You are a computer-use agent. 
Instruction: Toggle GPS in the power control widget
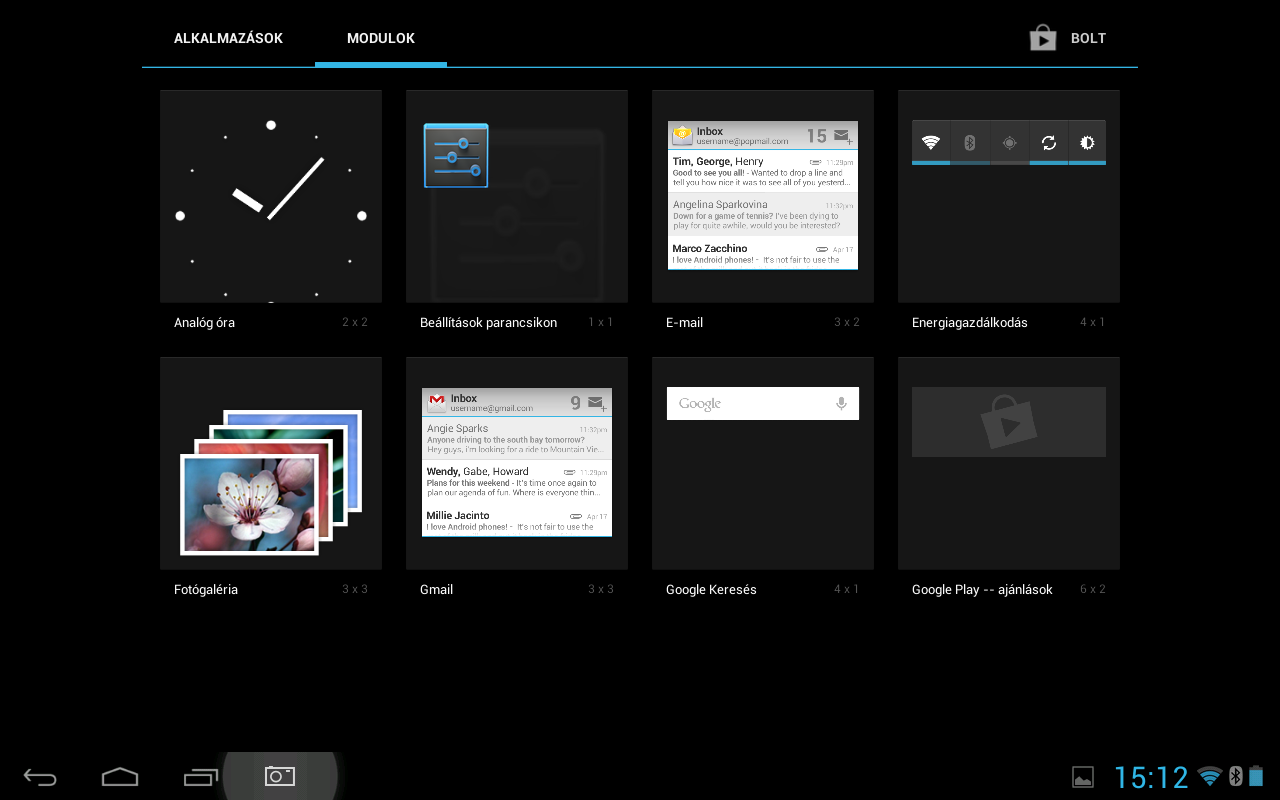(x=1009, y=142)
